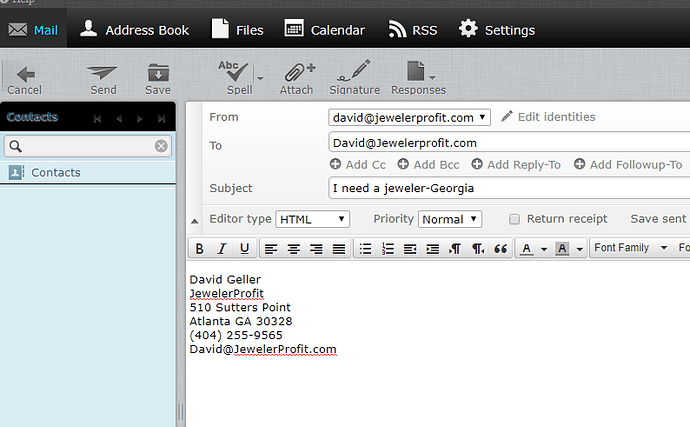Click on the David Geller signature line
Screen dimensions: 690x427
point(225,280)
